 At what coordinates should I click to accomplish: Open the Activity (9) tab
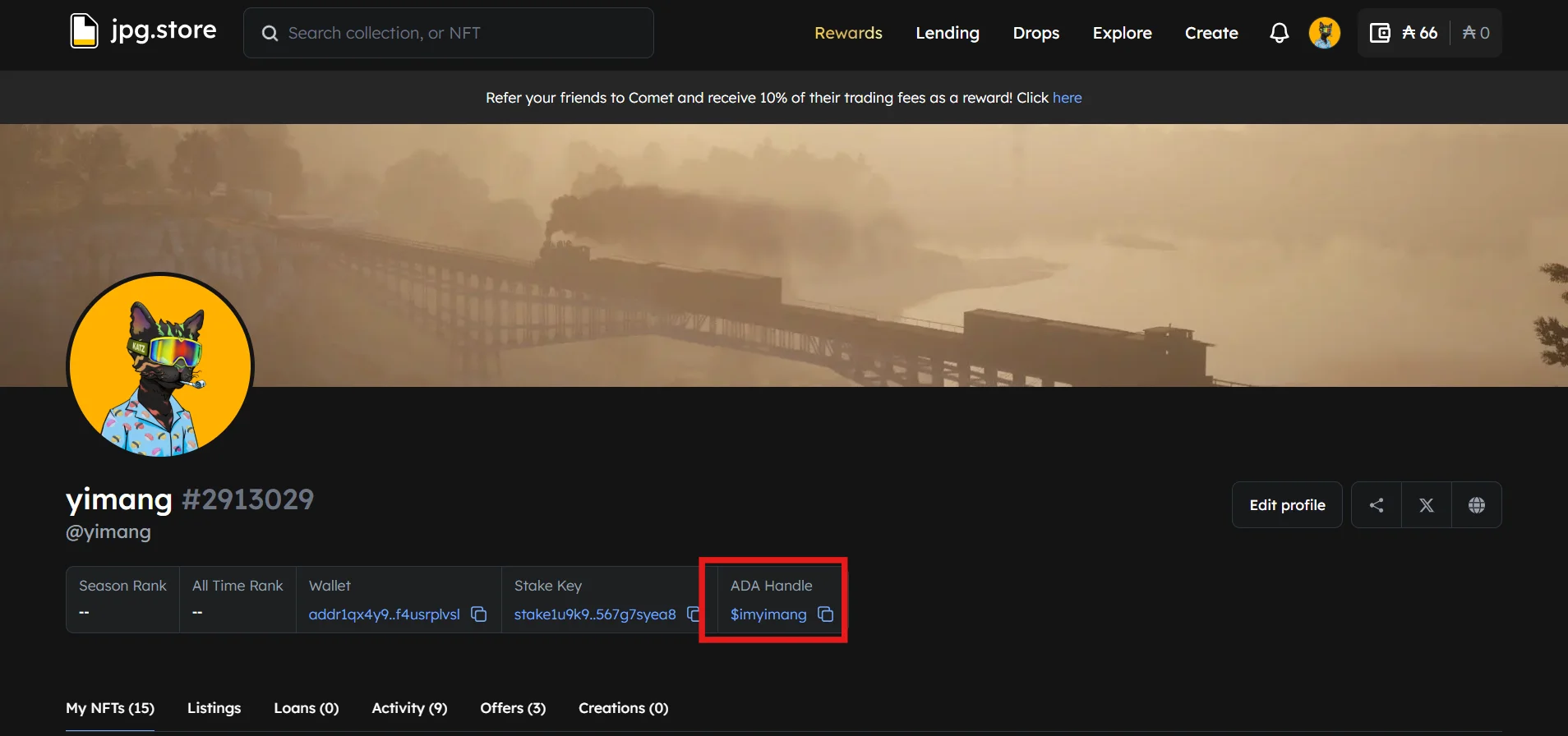409,708
